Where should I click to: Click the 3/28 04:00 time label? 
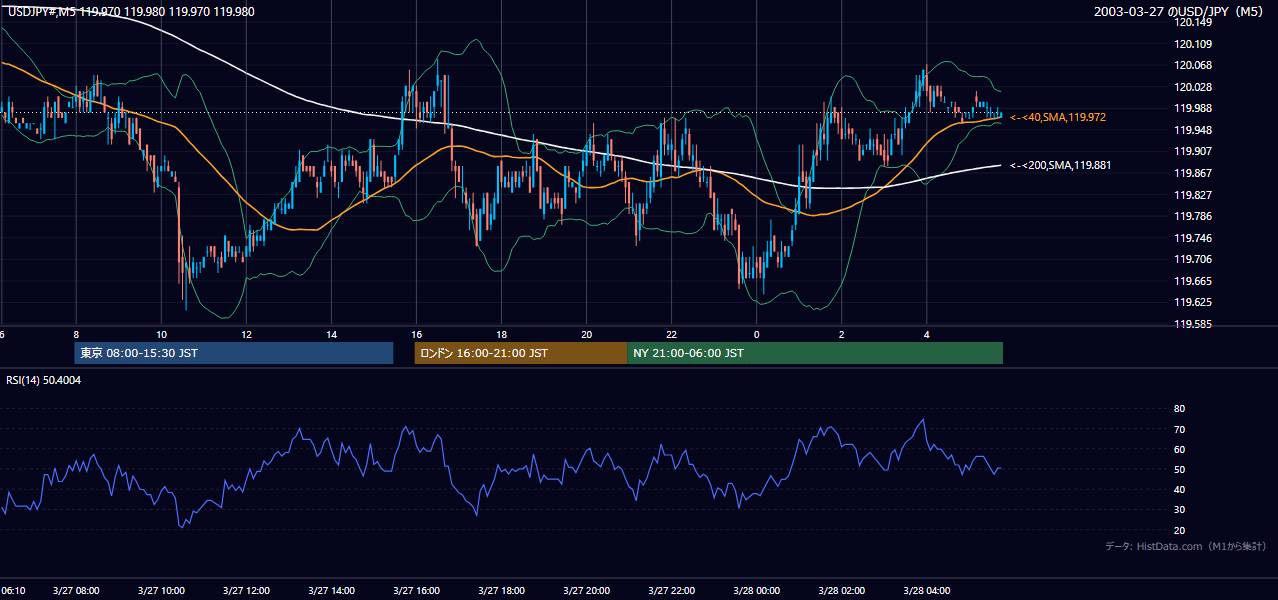click(929, 591)
